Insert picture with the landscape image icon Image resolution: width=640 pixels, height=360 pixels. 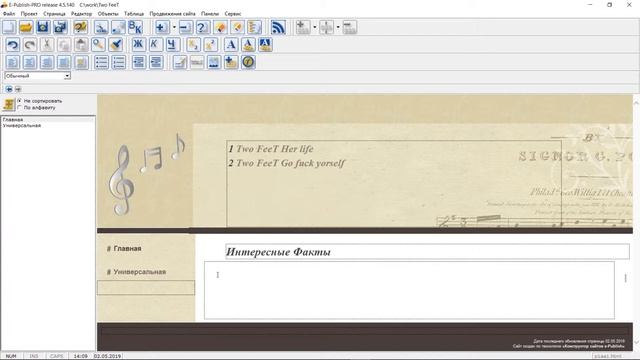pyautogui.click(x=214, y=62)
